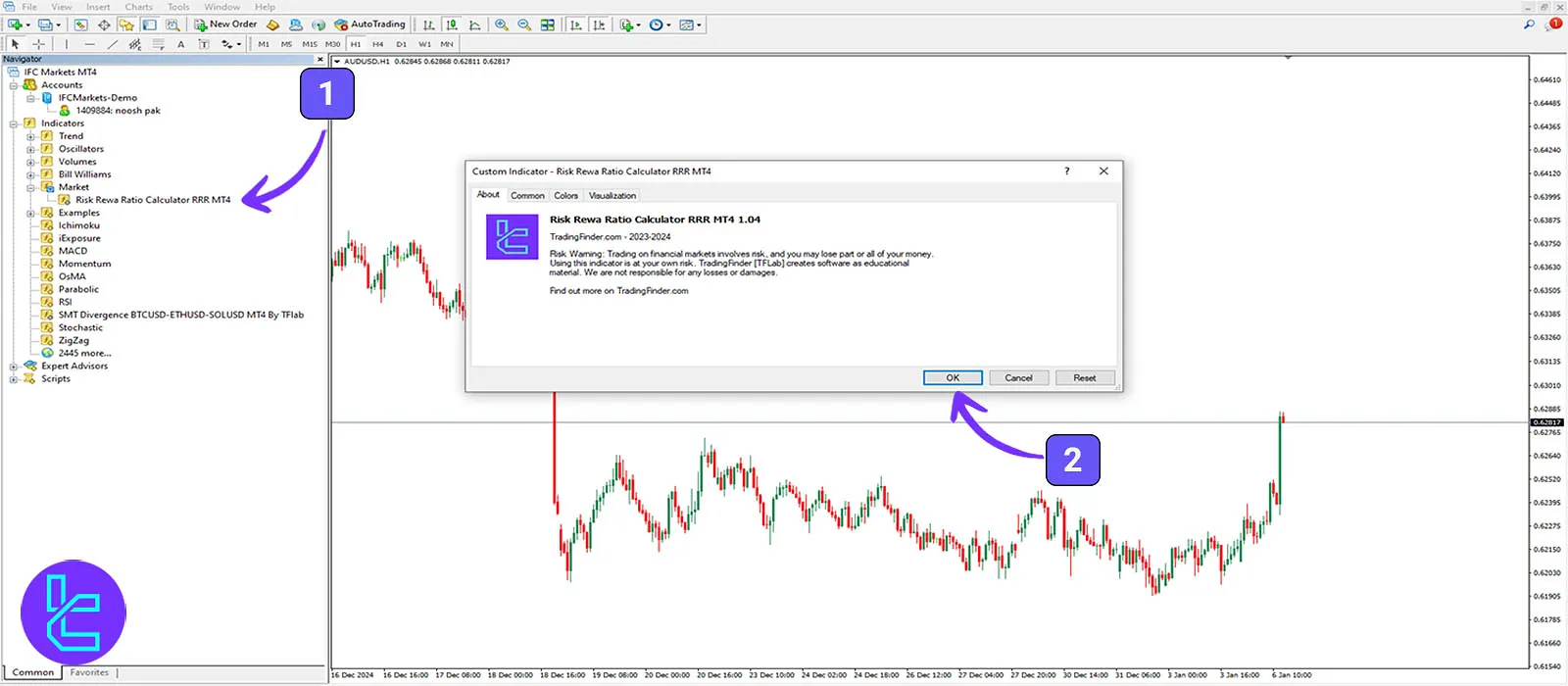This screenshot has height=686, width=1568.
Task: Open the Favorites tab in Navigator
Action: [89, 673]
